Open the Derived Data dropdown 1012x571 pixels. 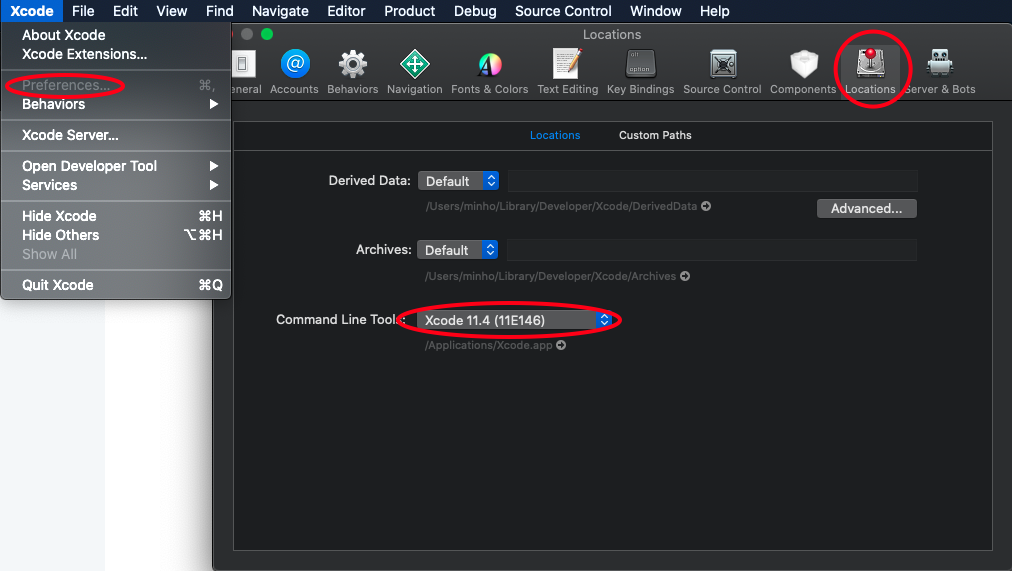(458, 181)
